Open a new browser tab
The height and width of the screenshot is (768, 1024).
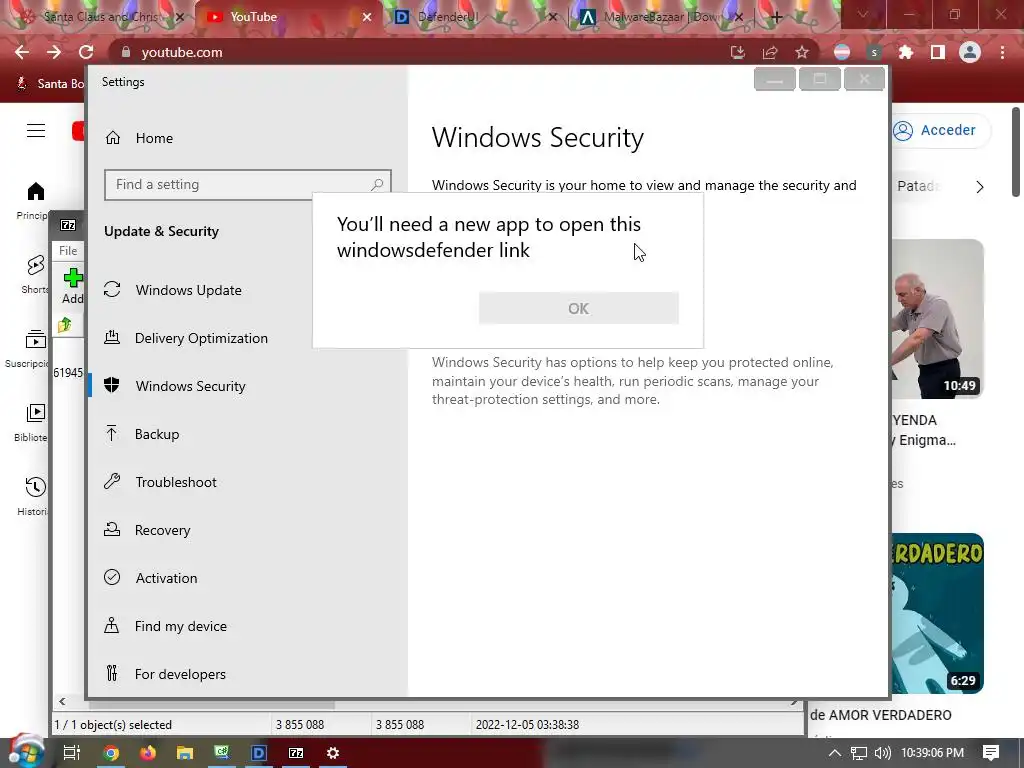click(x=776, y=18)
